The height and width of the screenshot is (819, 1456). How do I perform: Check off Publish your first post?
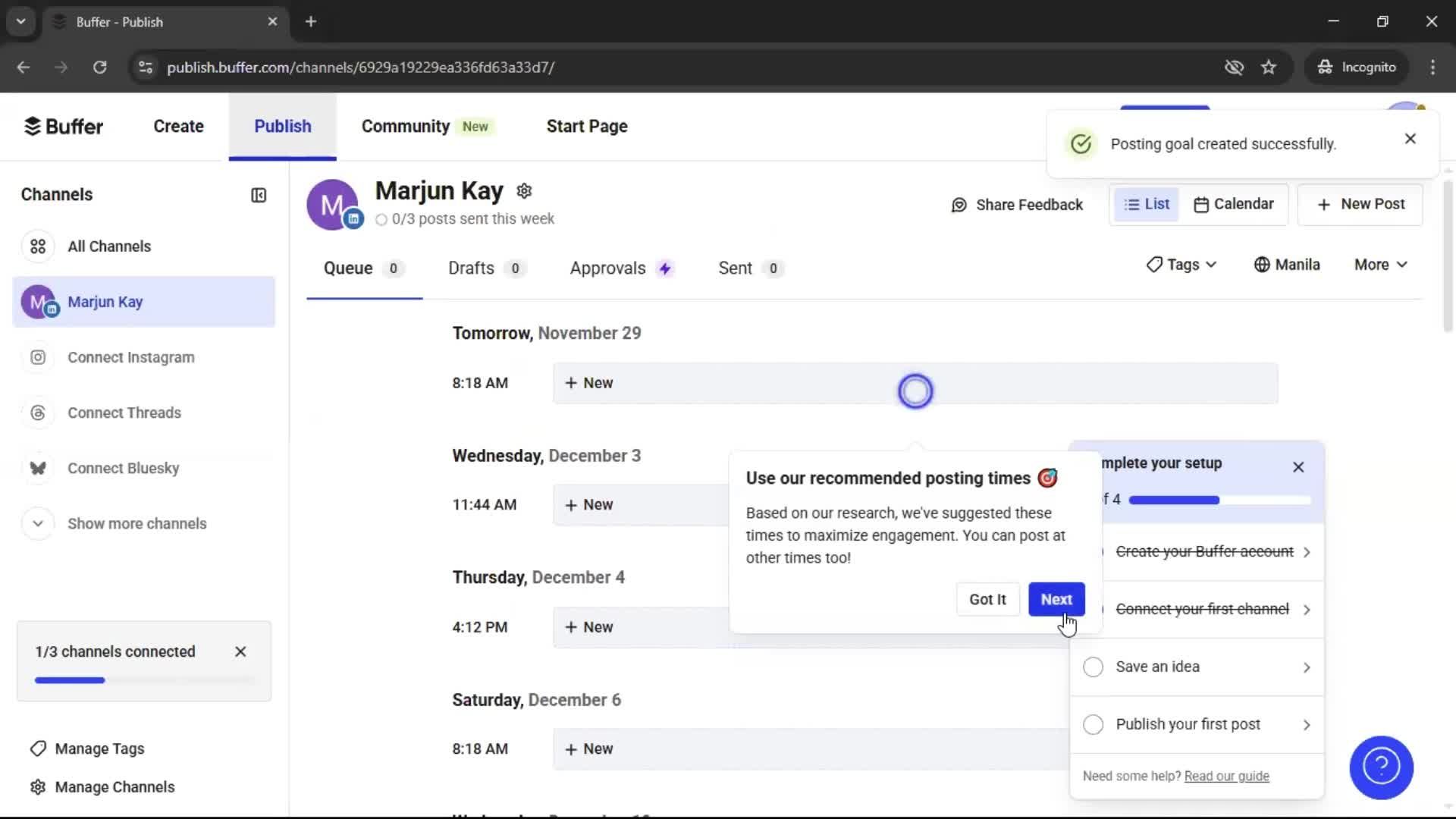tap(1093, 724)
